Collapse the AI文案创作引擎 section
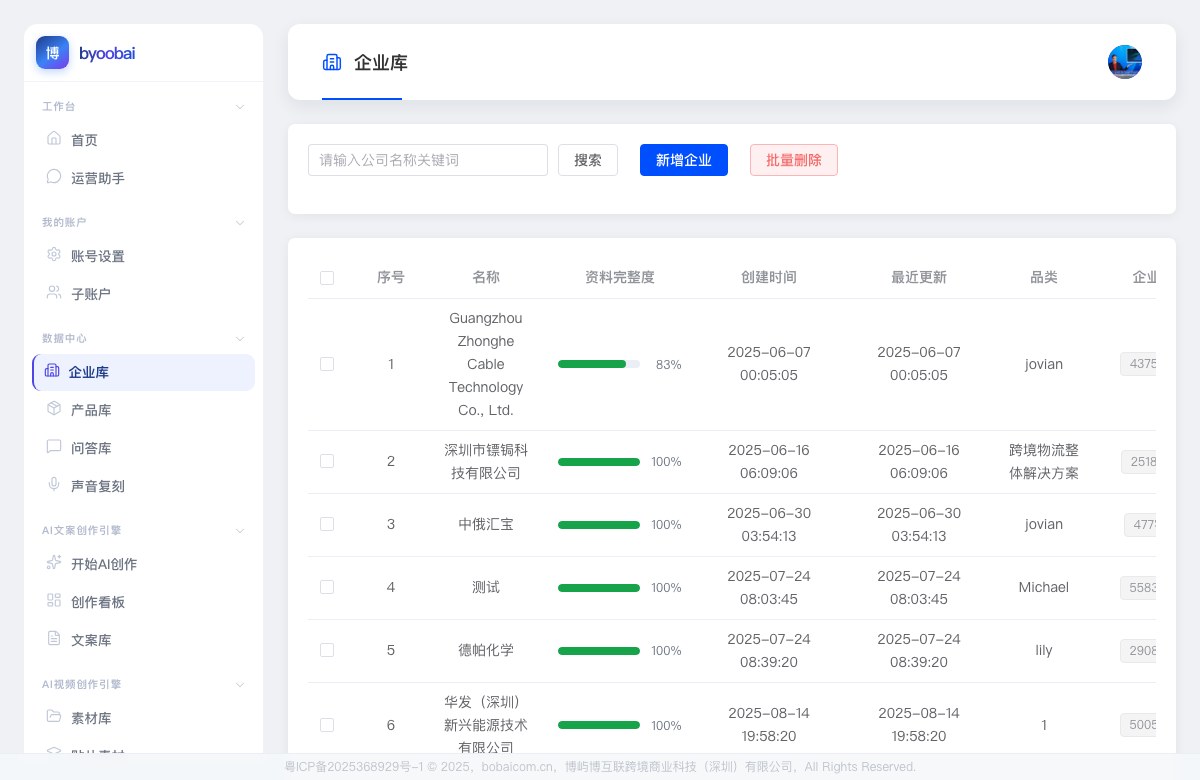 [x=240, y=531]
